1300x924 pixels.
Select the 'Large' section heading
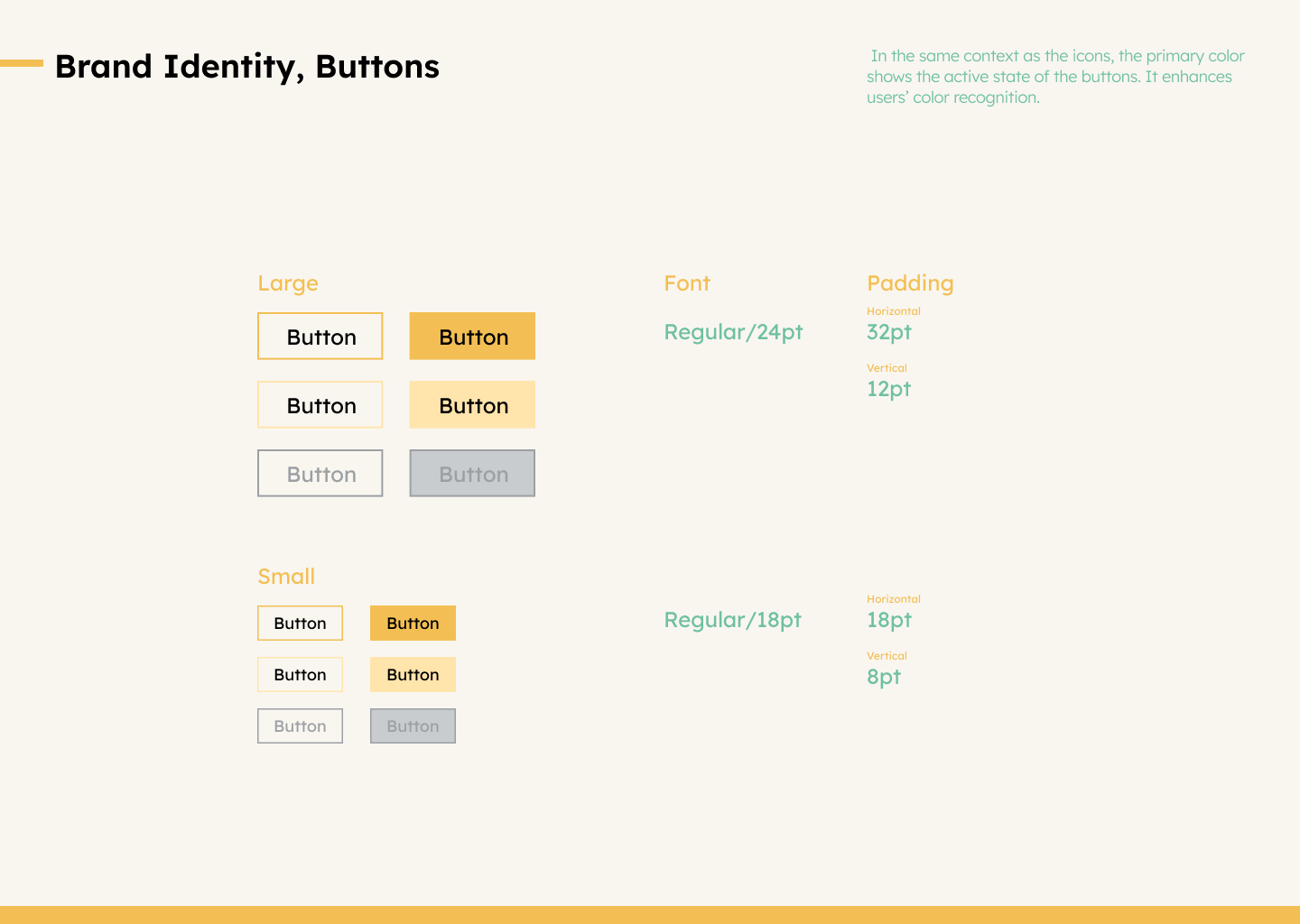tap(288, 283)
